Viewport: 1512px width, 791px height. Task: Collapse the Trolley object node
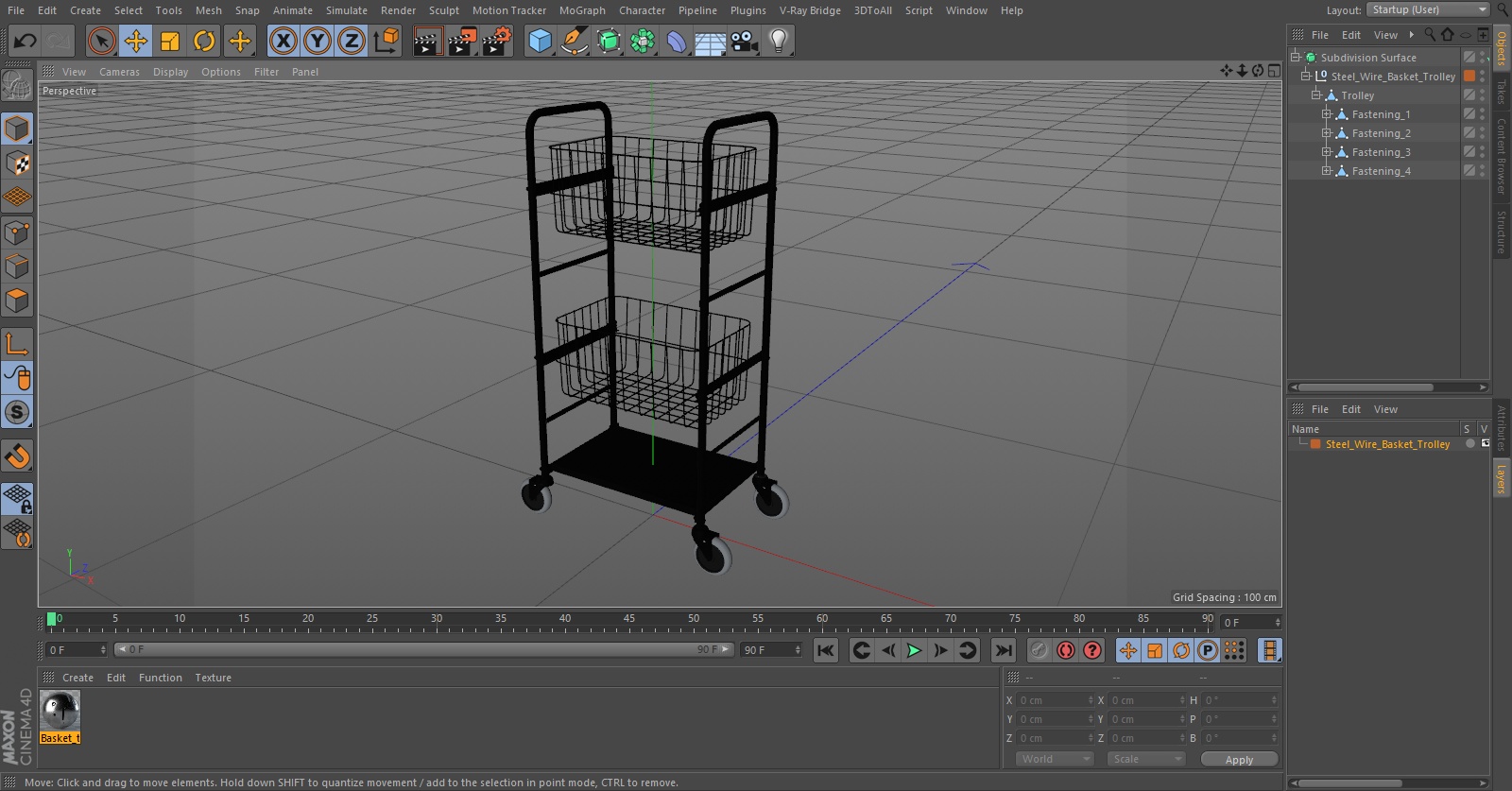(1315, 95)
